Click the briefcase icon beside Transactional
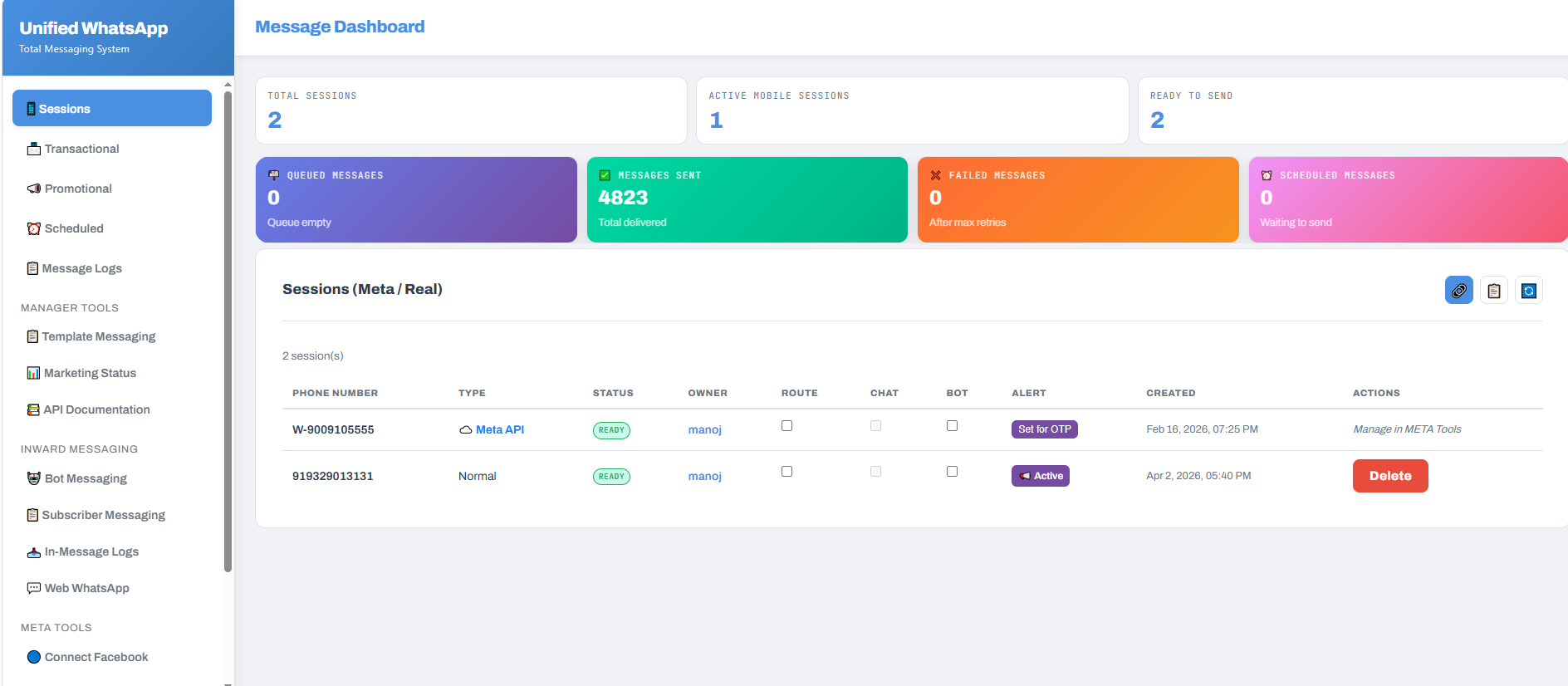 [34, 149]
